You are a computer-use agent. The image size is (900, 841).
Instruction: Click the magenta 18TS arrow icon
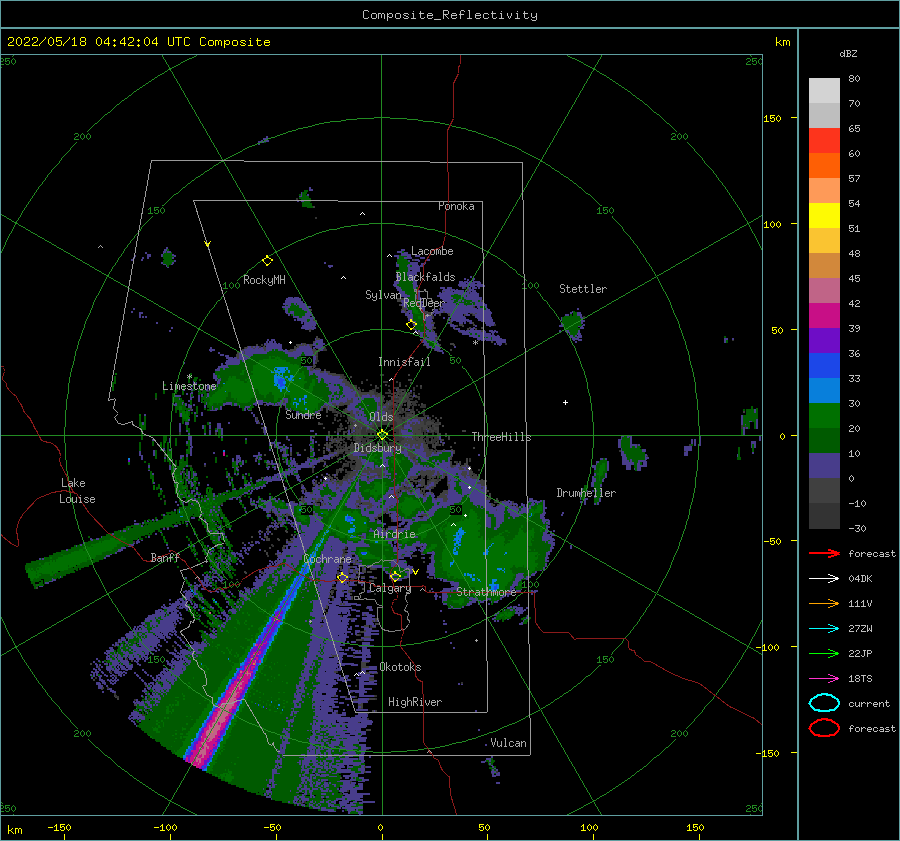pos(824,679)
